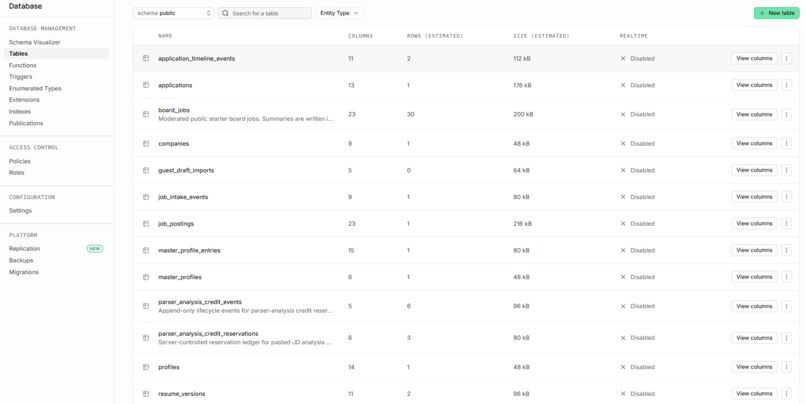806x404 pixels.
Task: Open Replication page
Action: [24, 249]
